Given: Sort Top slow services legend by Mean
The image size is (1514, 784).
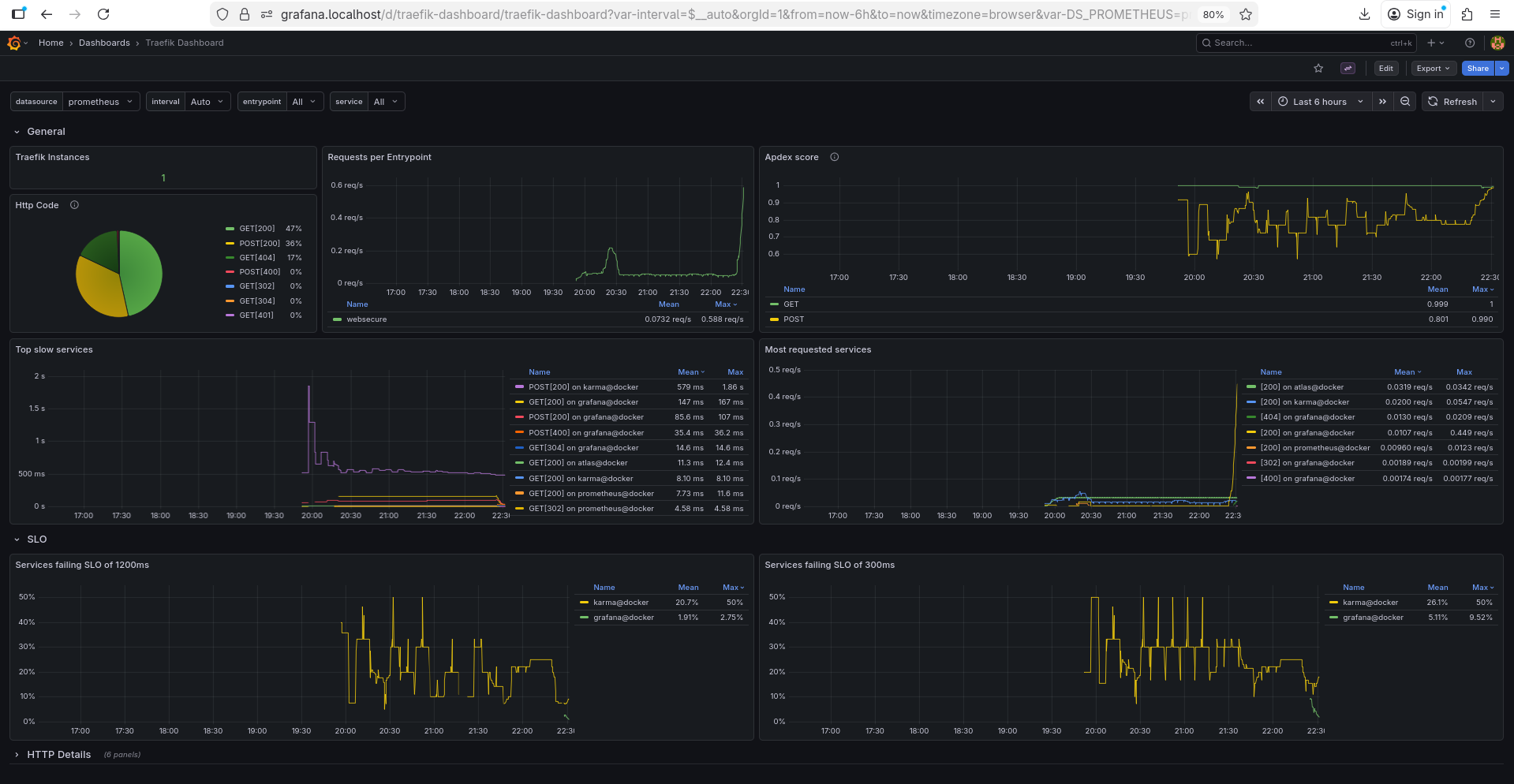Looking at the screenshot, I should 690,372.
